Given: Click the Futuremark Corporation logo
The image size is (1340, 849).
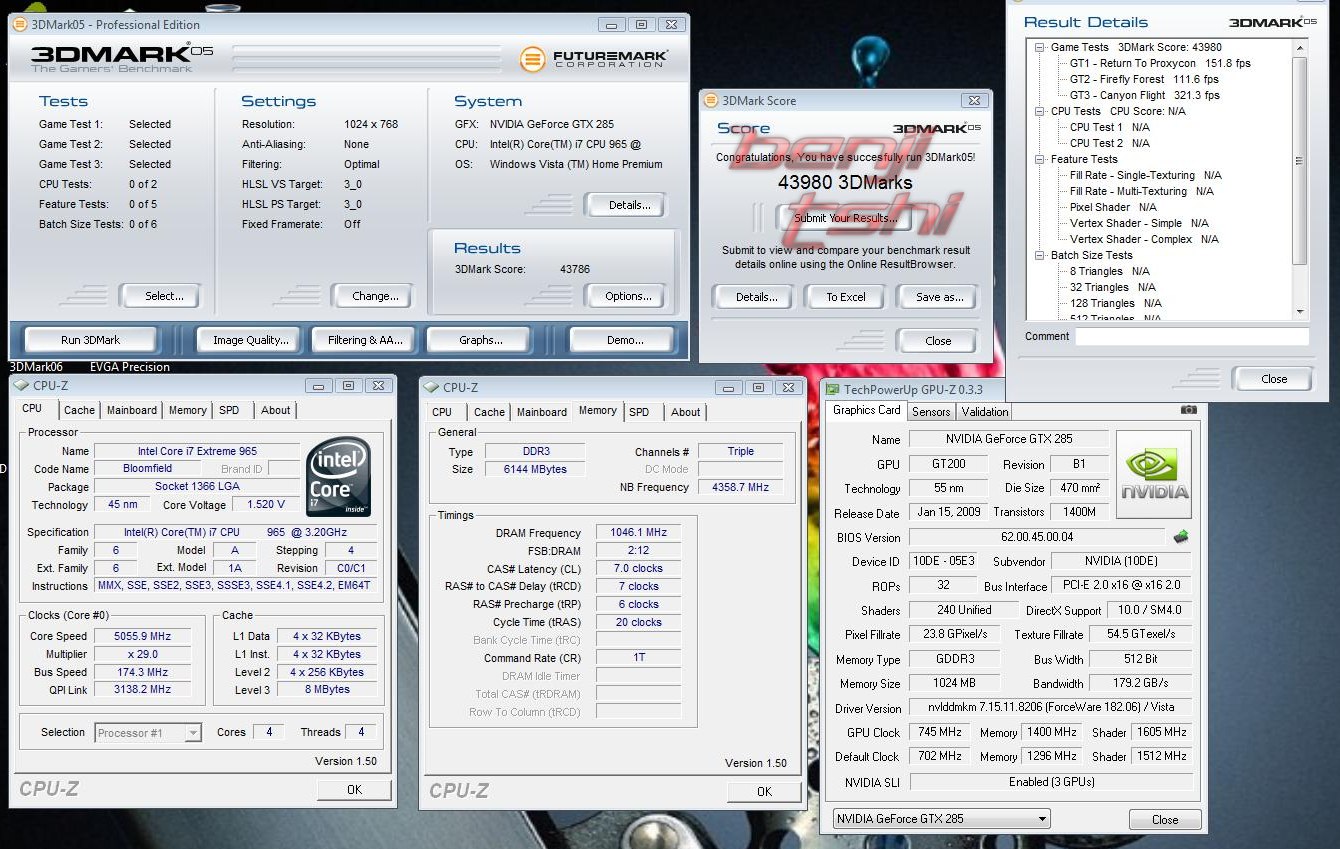Looking at the screenshot, I should point(595,59).
